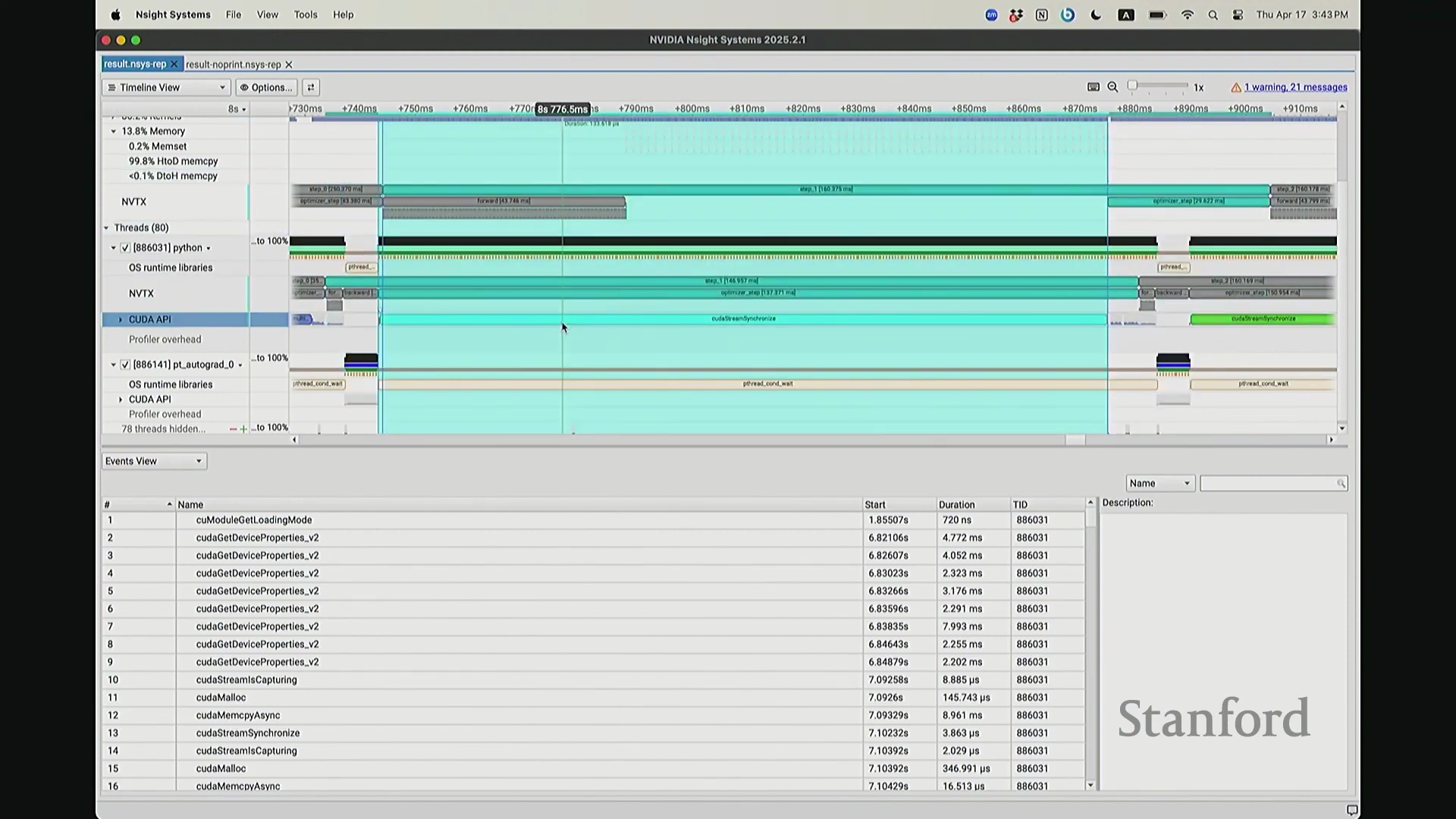
Task: Open the Events View dropdown
Action: tap(154, 461)
